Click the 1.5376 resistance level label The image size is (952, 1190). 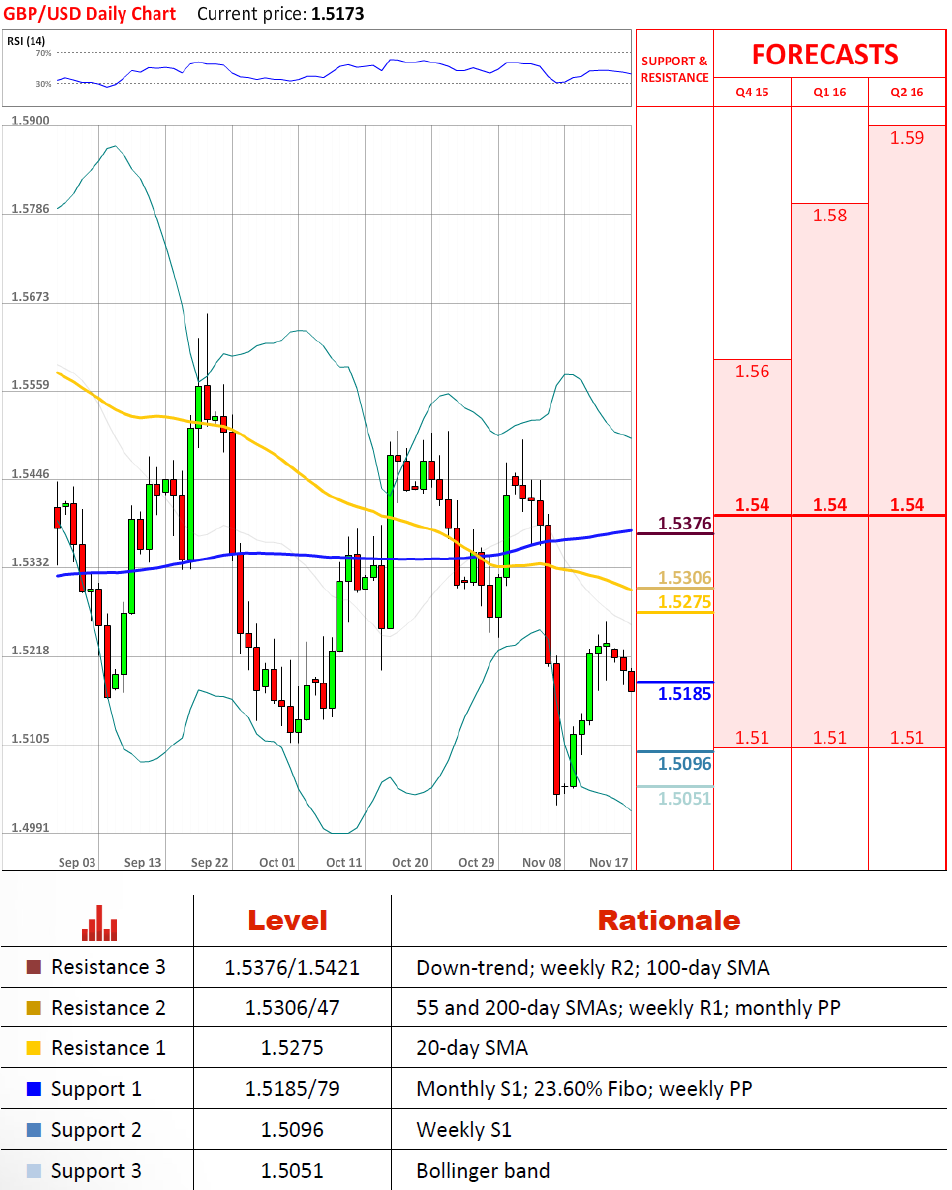click(685, 523)
